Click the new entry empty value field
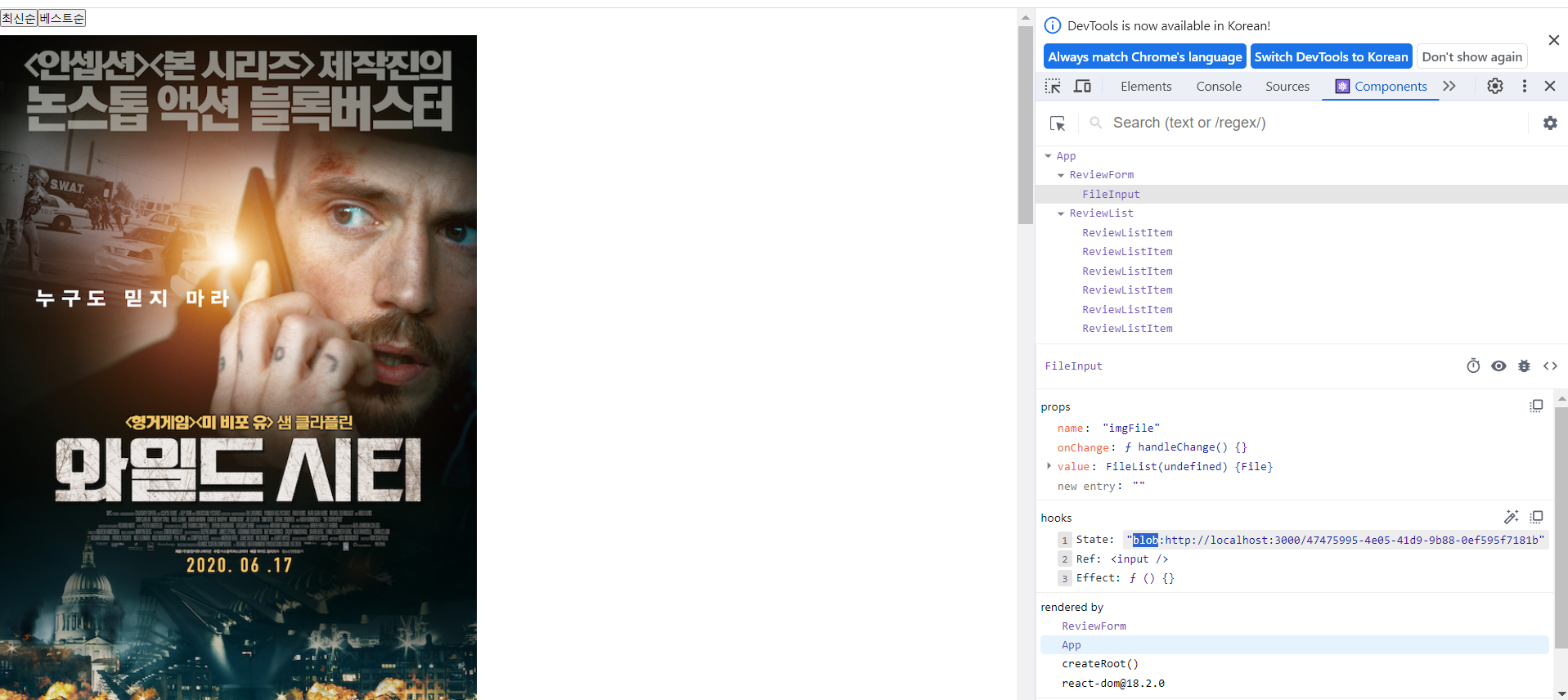 coord(1139,486)
